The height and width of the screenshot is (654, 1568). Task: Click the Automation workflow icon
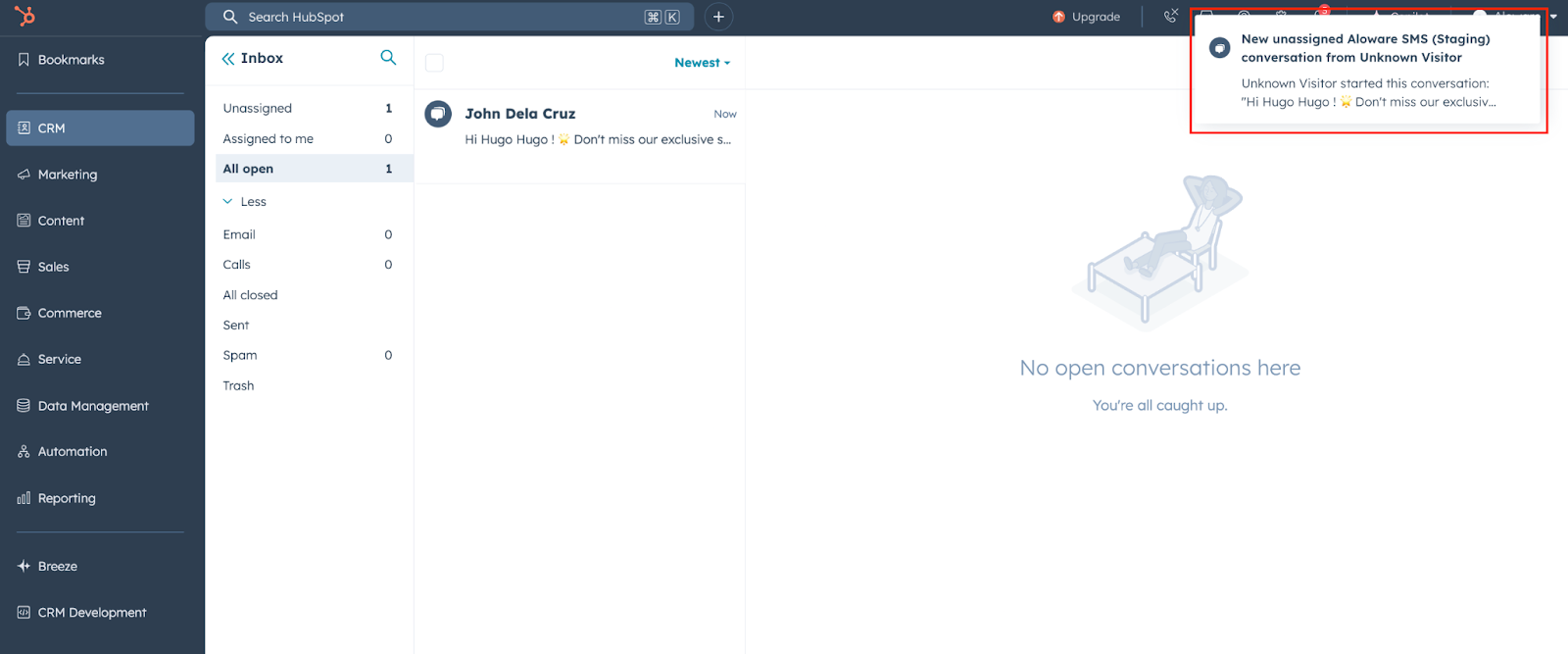tap(24, 451)
